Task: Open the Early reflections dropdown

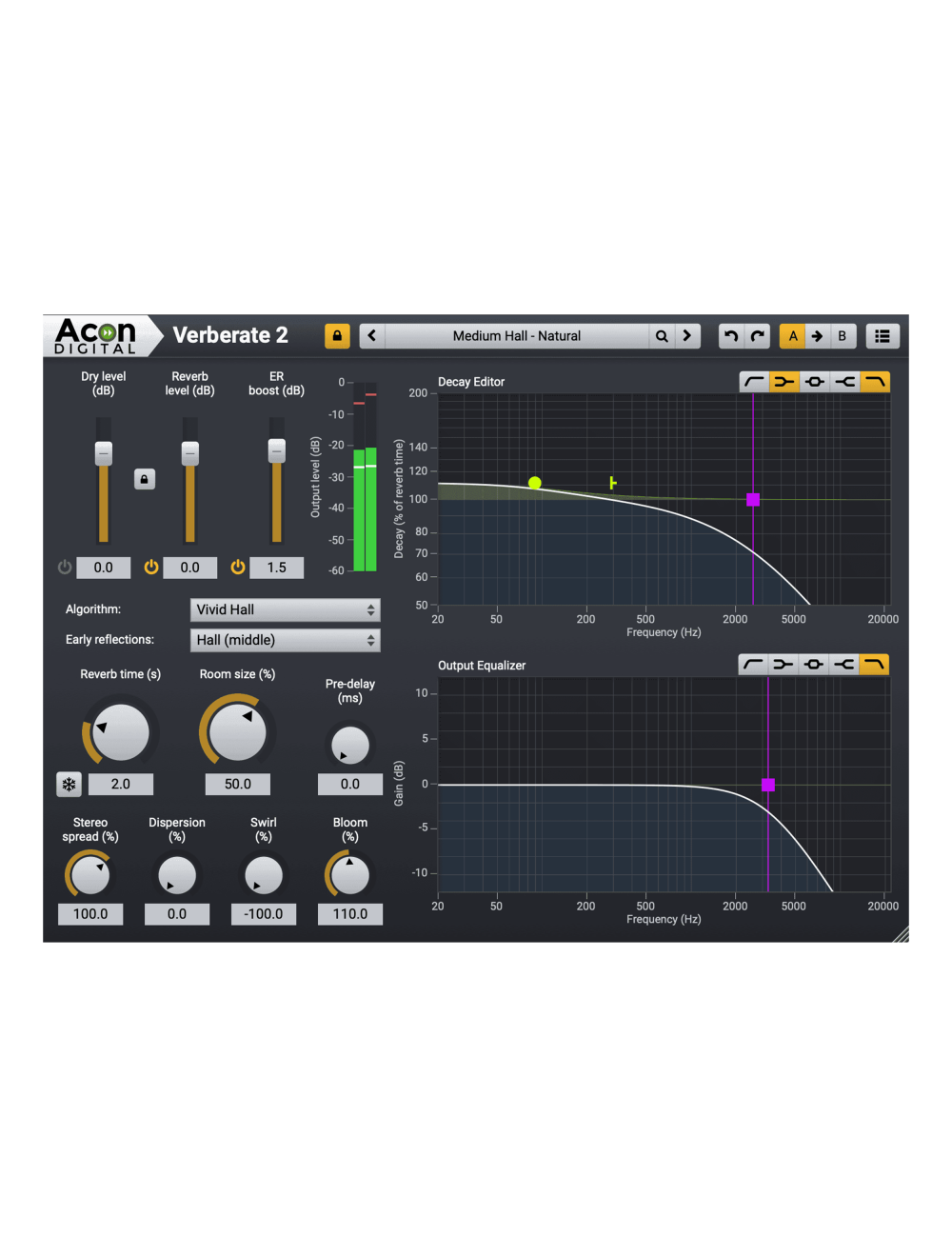Action: coord(284,640)
